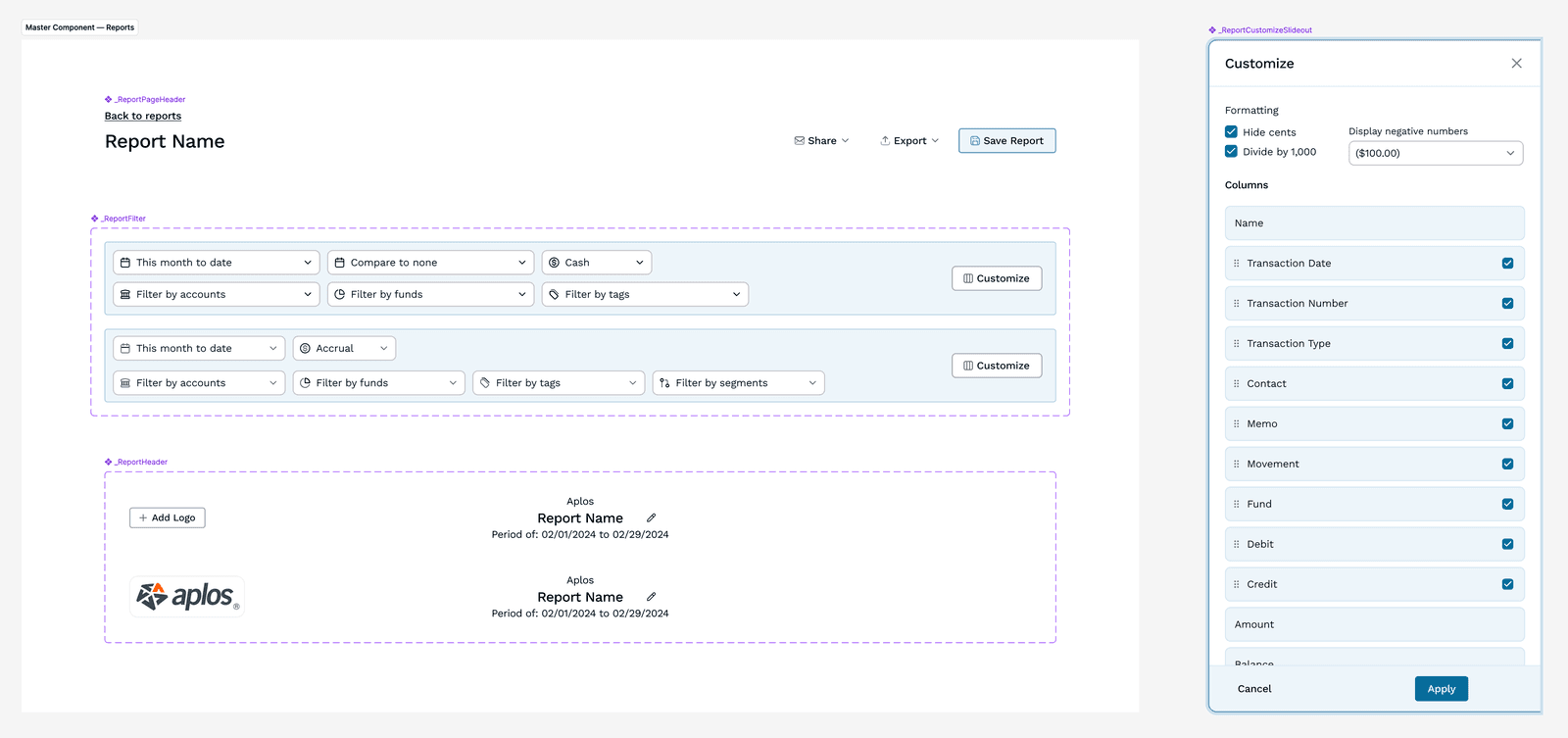
Task: Click the Save Report button
Action: (1006, 141)
